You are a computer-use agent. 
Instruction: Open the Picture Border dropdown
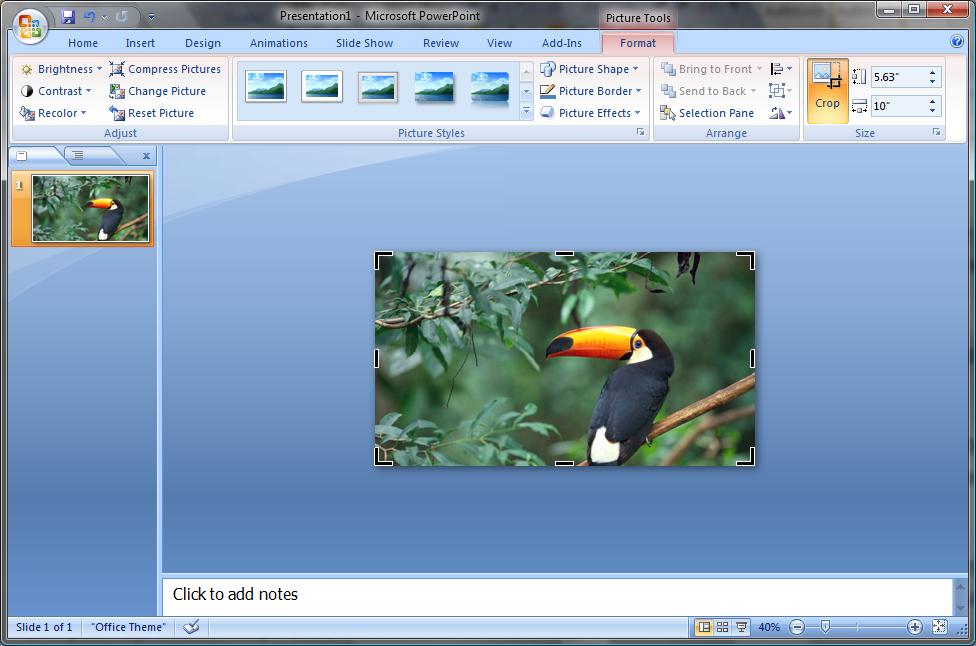pos(591,91)
